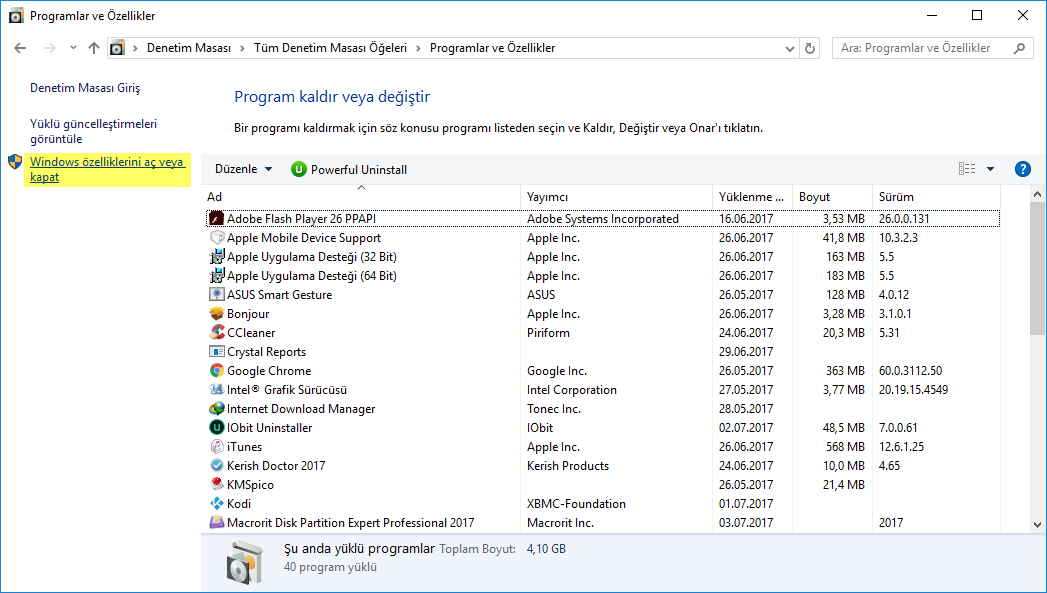Click the Denetim Masası breadcrumb
Viewport: 1047px width, 593px height.
point(189,48)
